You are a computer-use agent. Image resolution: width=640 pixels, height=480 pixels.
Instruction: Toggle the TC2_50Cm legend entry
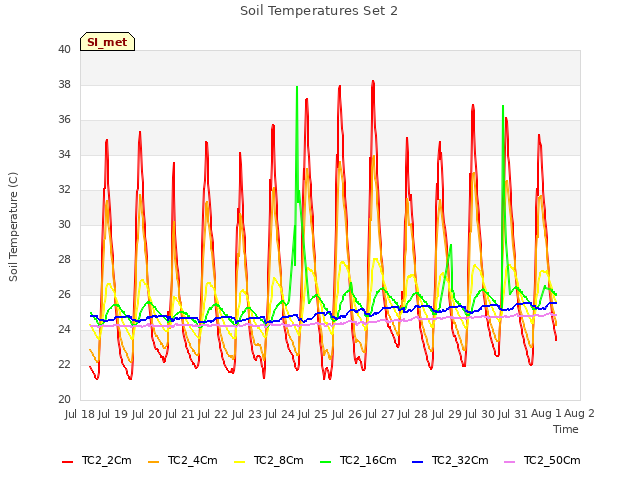point(542,461)
